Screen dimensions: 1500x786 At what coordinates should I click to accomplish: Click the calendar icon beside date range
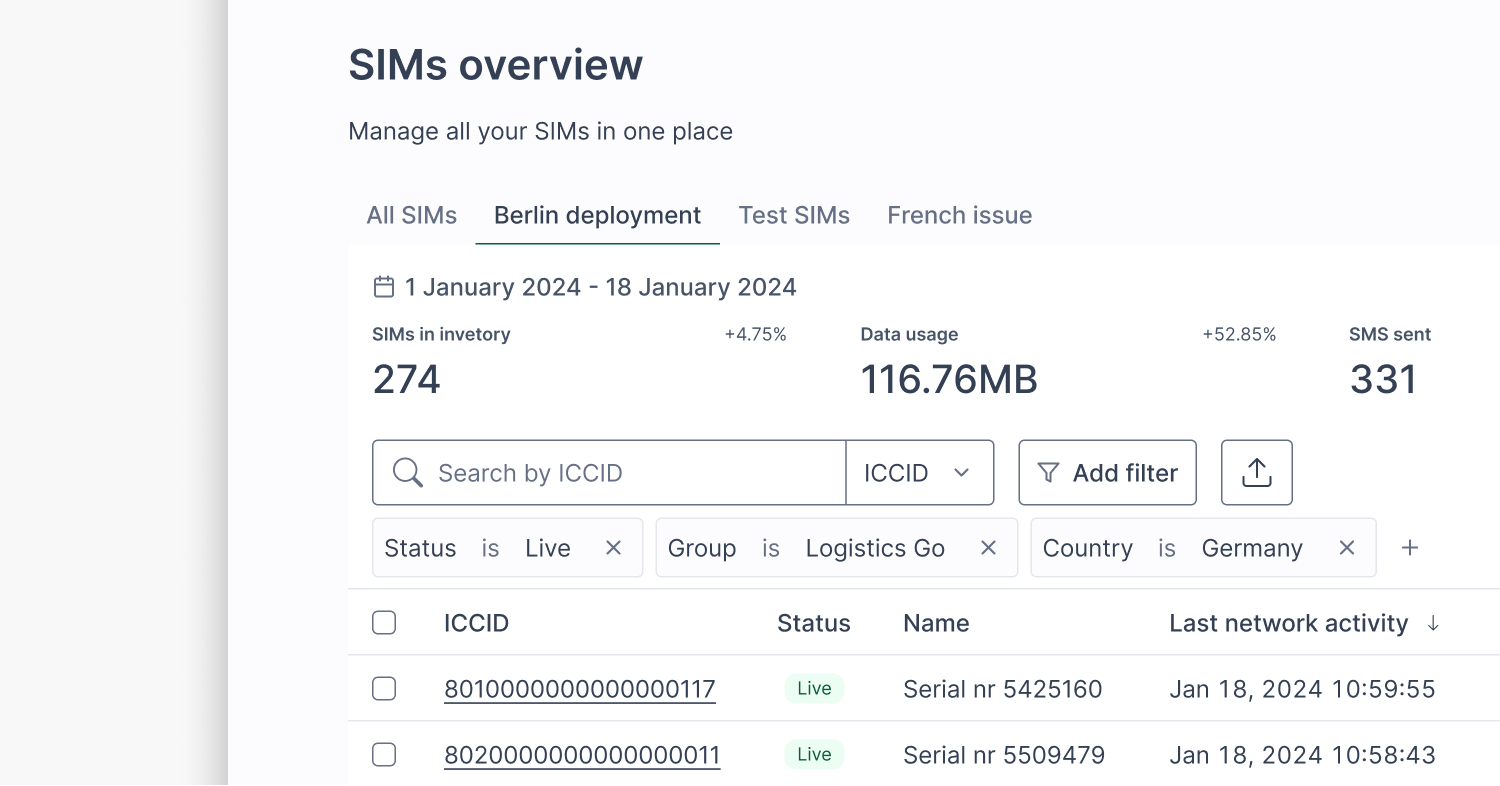(x=383, y=288)
